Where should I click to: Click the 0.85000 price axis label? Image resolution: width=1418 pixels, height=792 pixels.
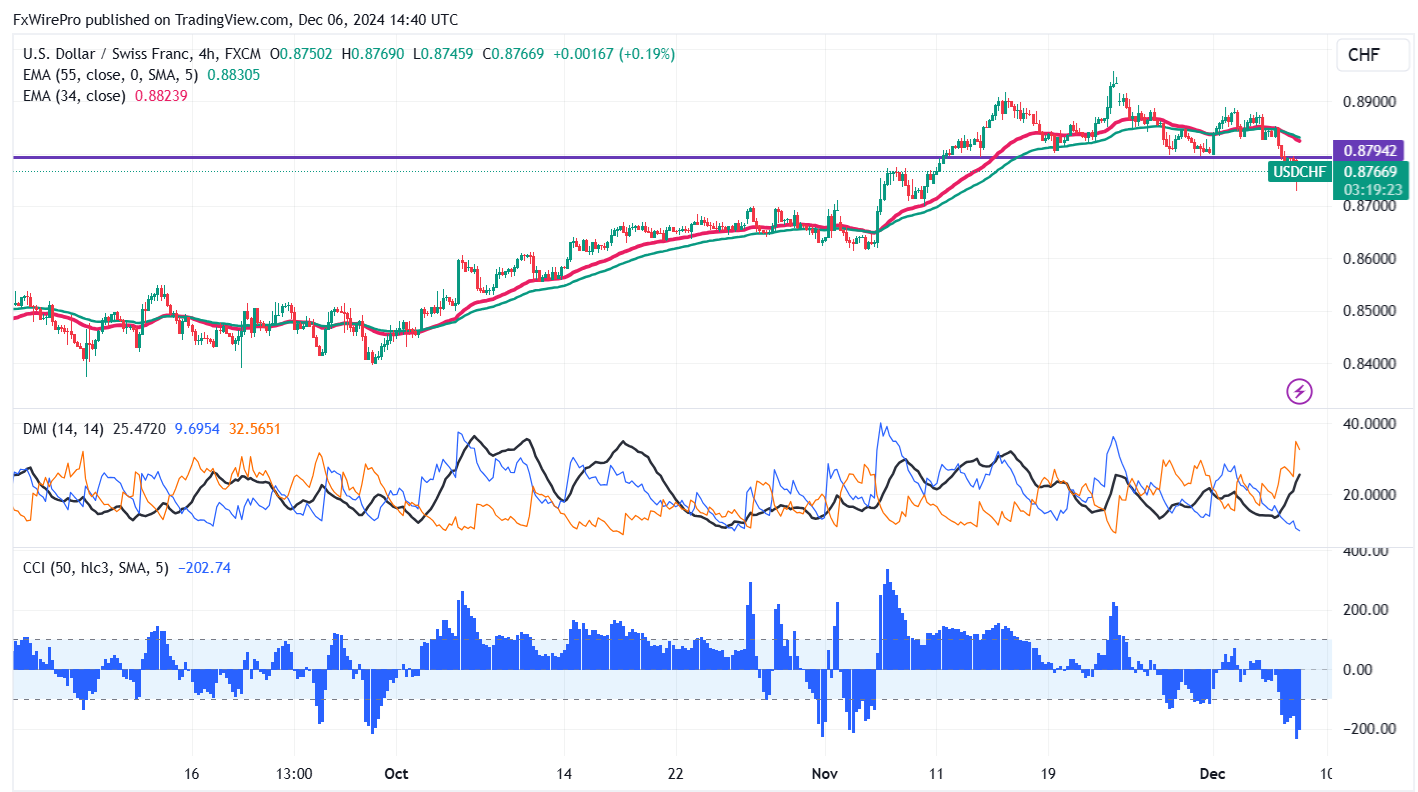(1369, 310)
